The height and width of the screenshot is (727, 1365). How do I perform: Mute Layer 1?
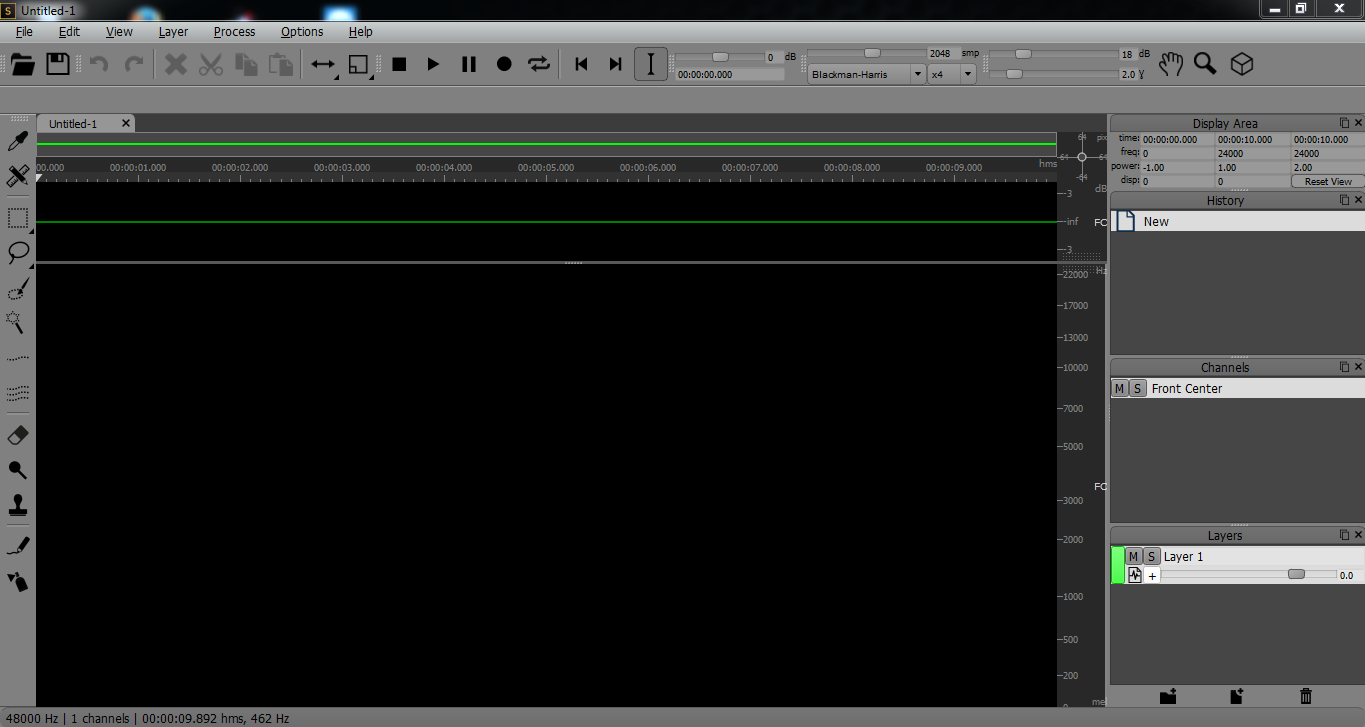coord(1133,556)
